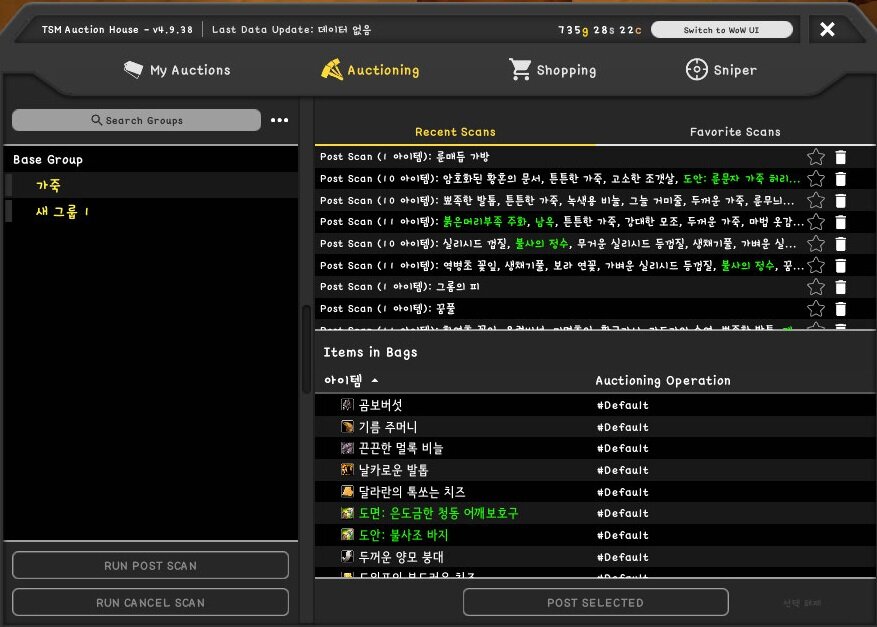This screenshot has height=627, width=877.
Task: Click the TSM Auction House version title
Action: [117, 30]
